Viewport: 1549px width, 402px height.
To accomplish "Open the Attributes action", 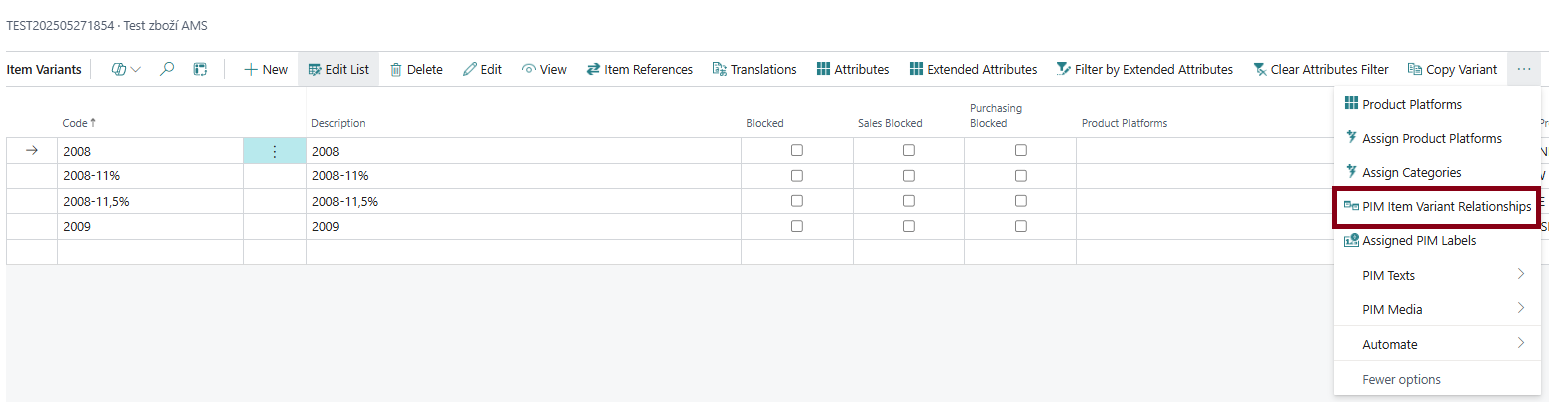I will tap(853, 69).
